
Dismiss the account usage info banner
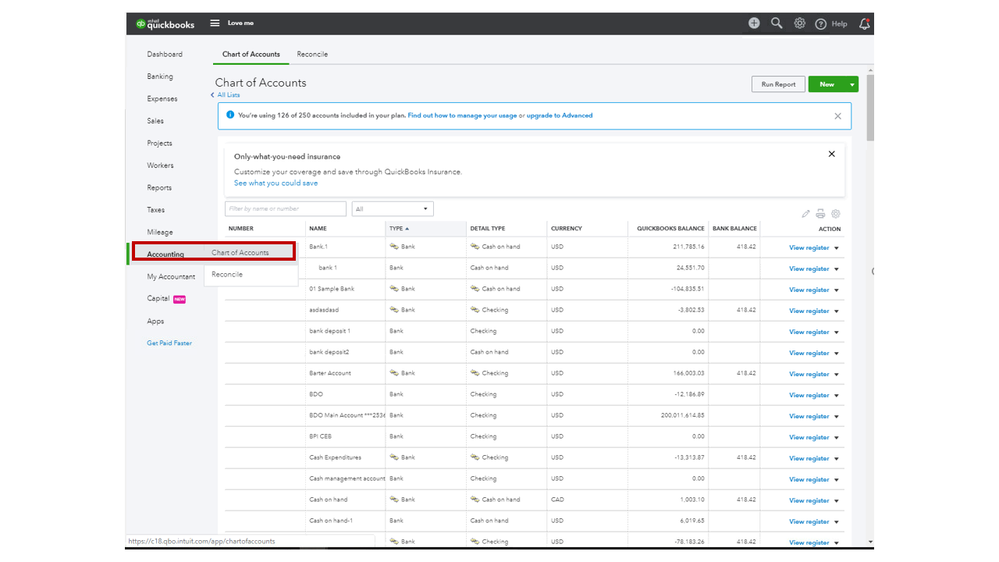(837, 116)
